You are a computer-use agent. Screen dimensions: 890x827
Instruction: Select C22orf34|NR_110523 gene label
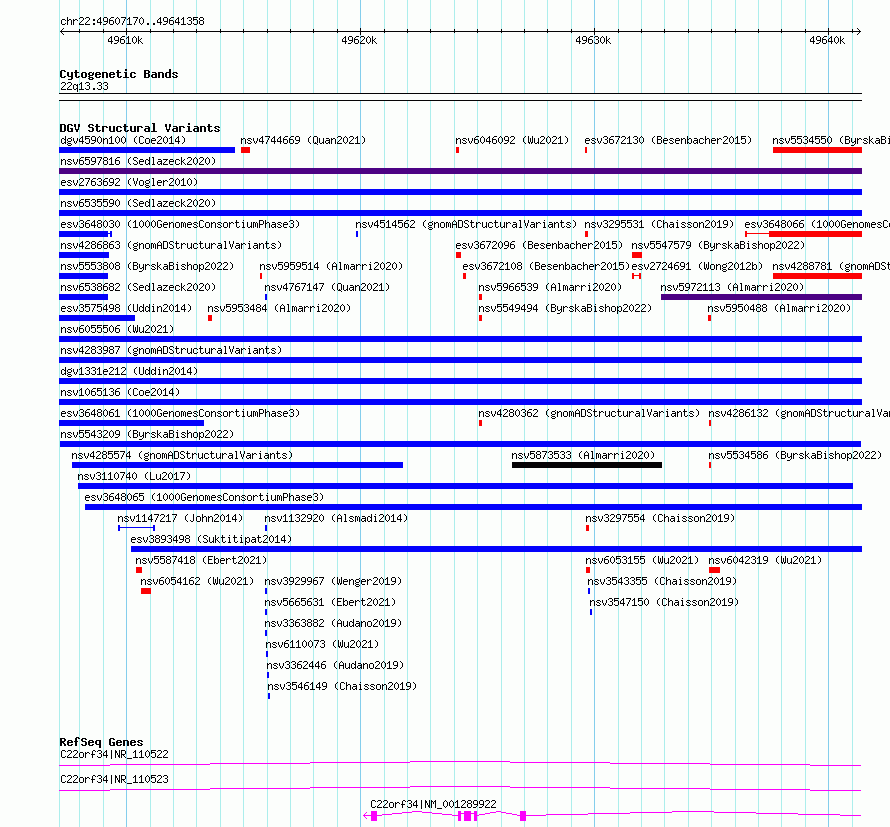[114, 779]
